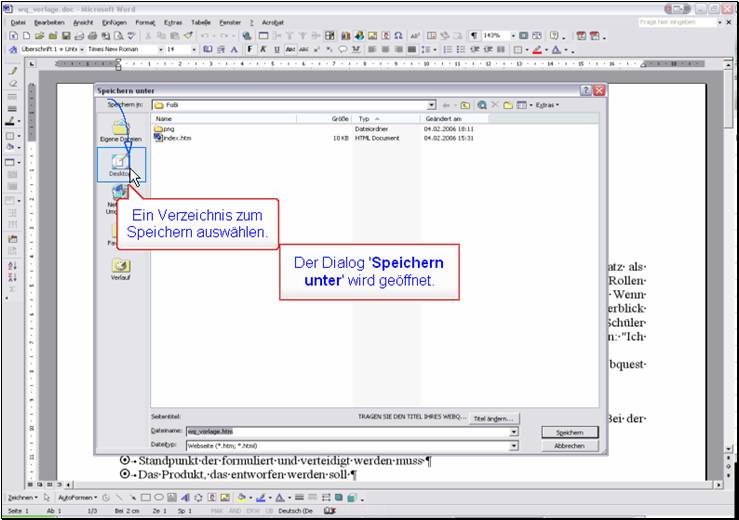This screenshot has width=739, height=520.
Task: Click the 'Titel ändern...' button
Action: coord(492,418)
